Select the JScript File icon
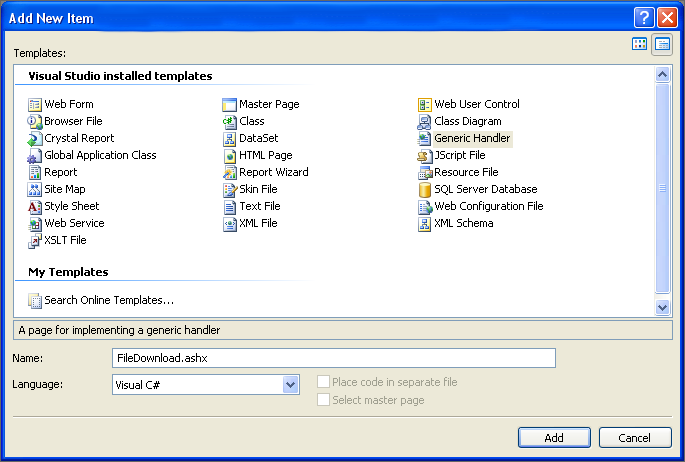 coord(424,155)
